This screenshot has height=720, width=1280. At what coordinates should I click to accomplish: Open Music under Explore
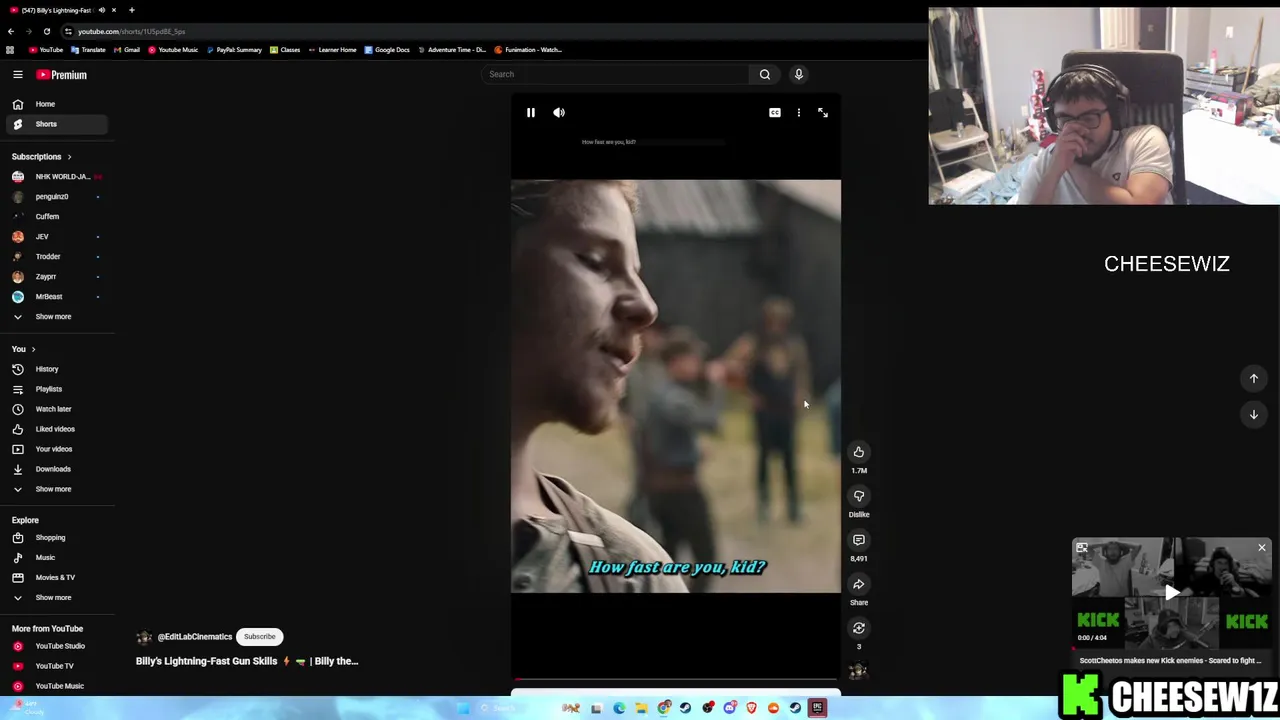pos(57,558)
